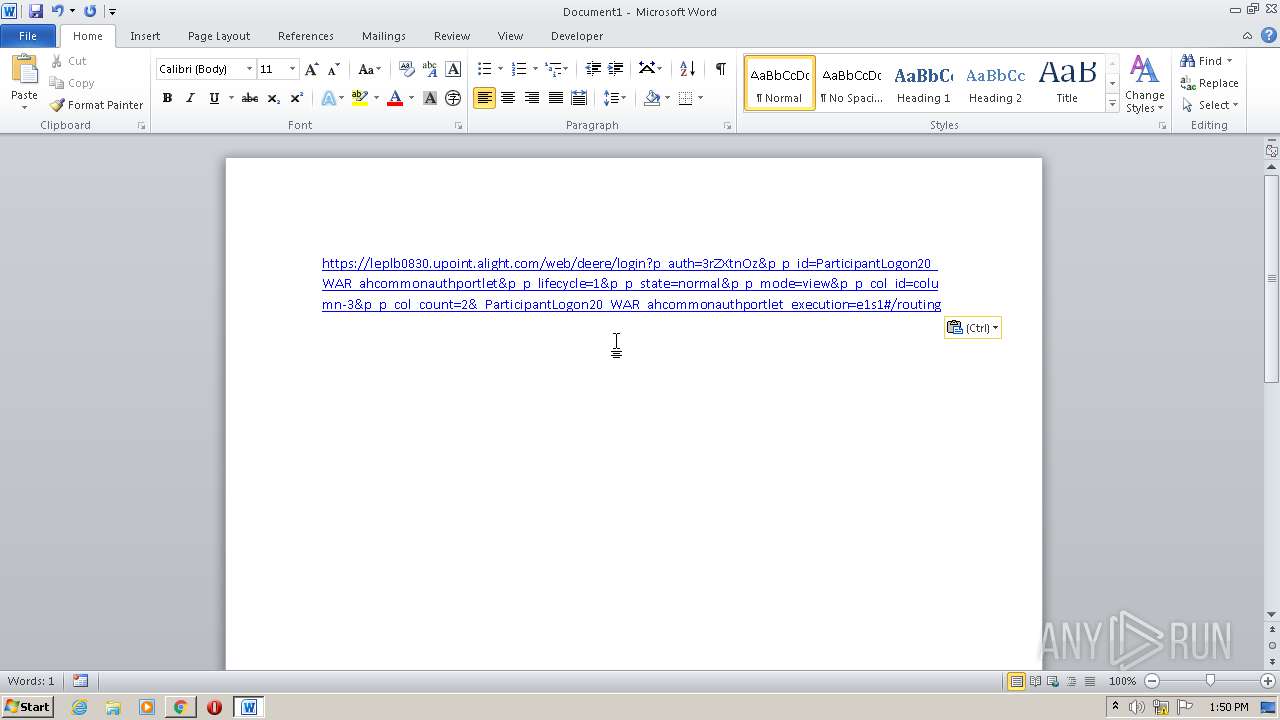The image size is (1280, 720).
Task: Open the Word Help question icon
Action: pyautogui.click(x=1268, y=35)
